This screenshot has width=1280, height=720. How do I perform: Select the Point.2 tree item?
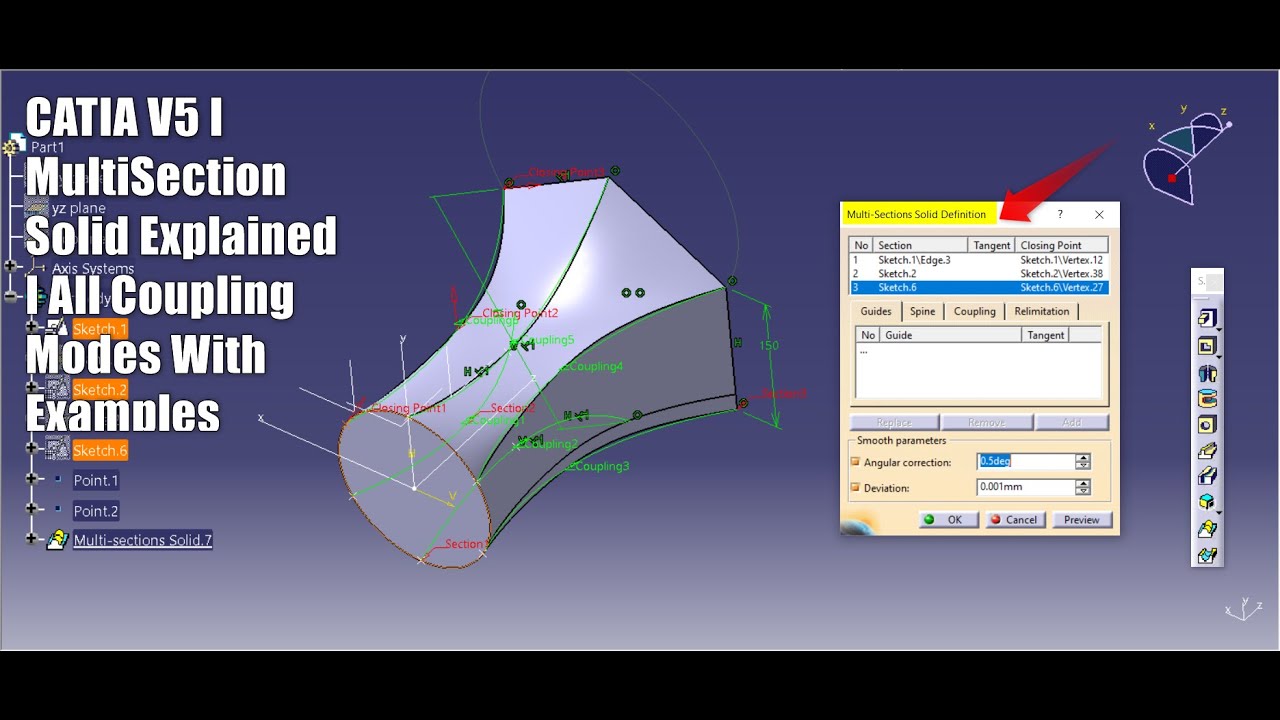[x=96, y=511]
